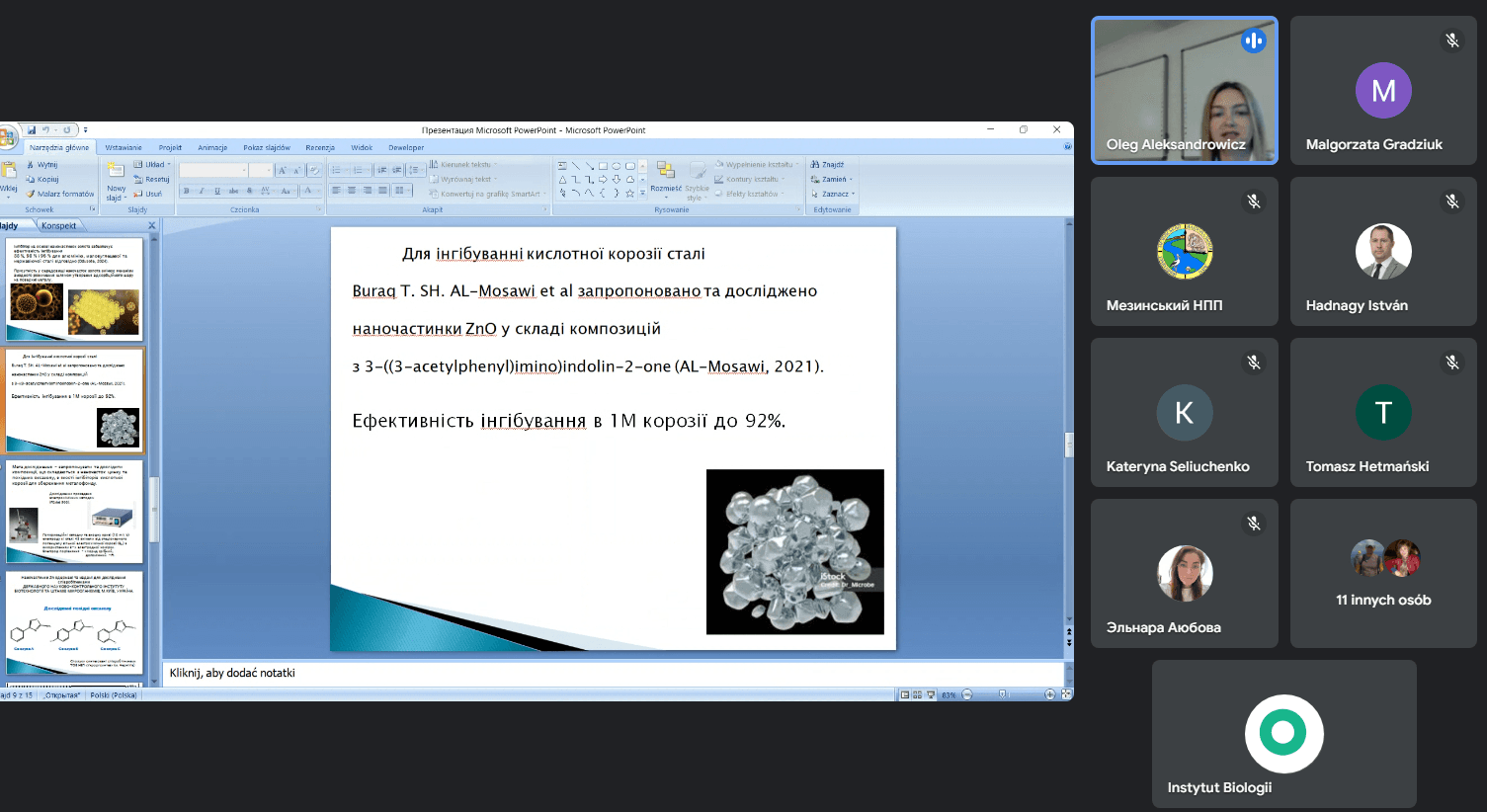The image size is (1487, 812).
Task: Click the PowerPoint help icon
Action: (x=1067, y=147)
